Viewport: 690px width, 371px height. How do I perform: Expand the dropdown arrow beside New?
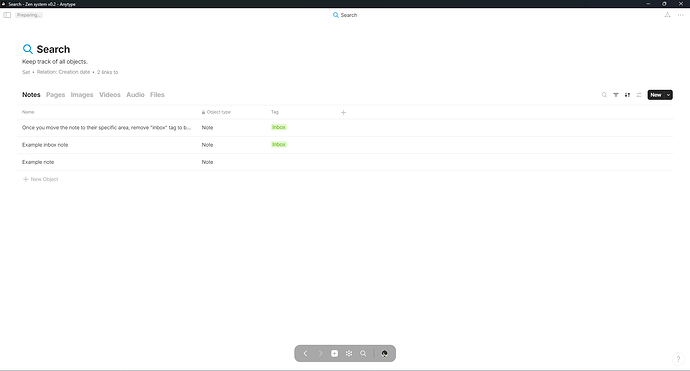coord(668,95)
